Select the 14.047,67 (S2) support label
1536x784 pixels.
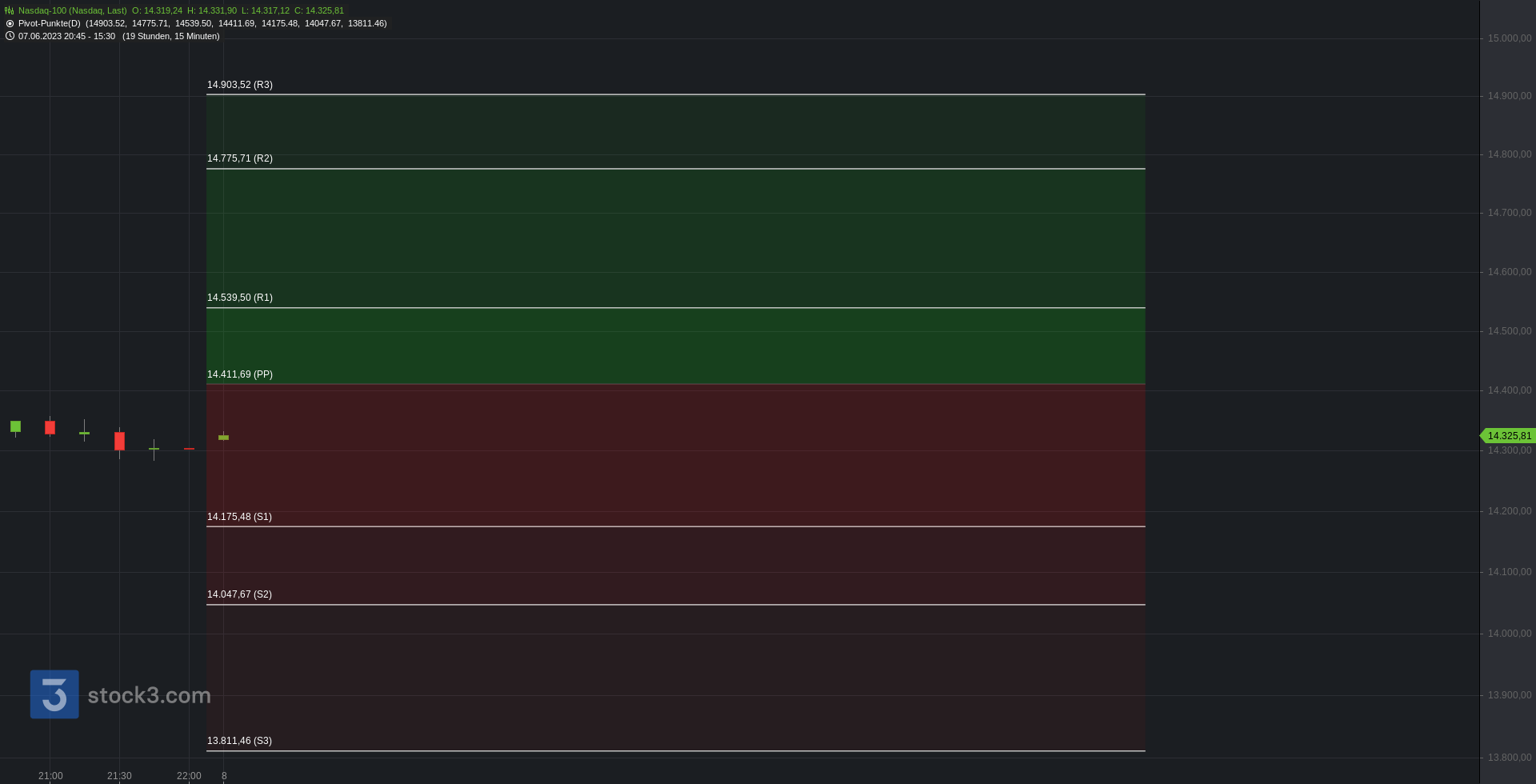tap(239, 594)
